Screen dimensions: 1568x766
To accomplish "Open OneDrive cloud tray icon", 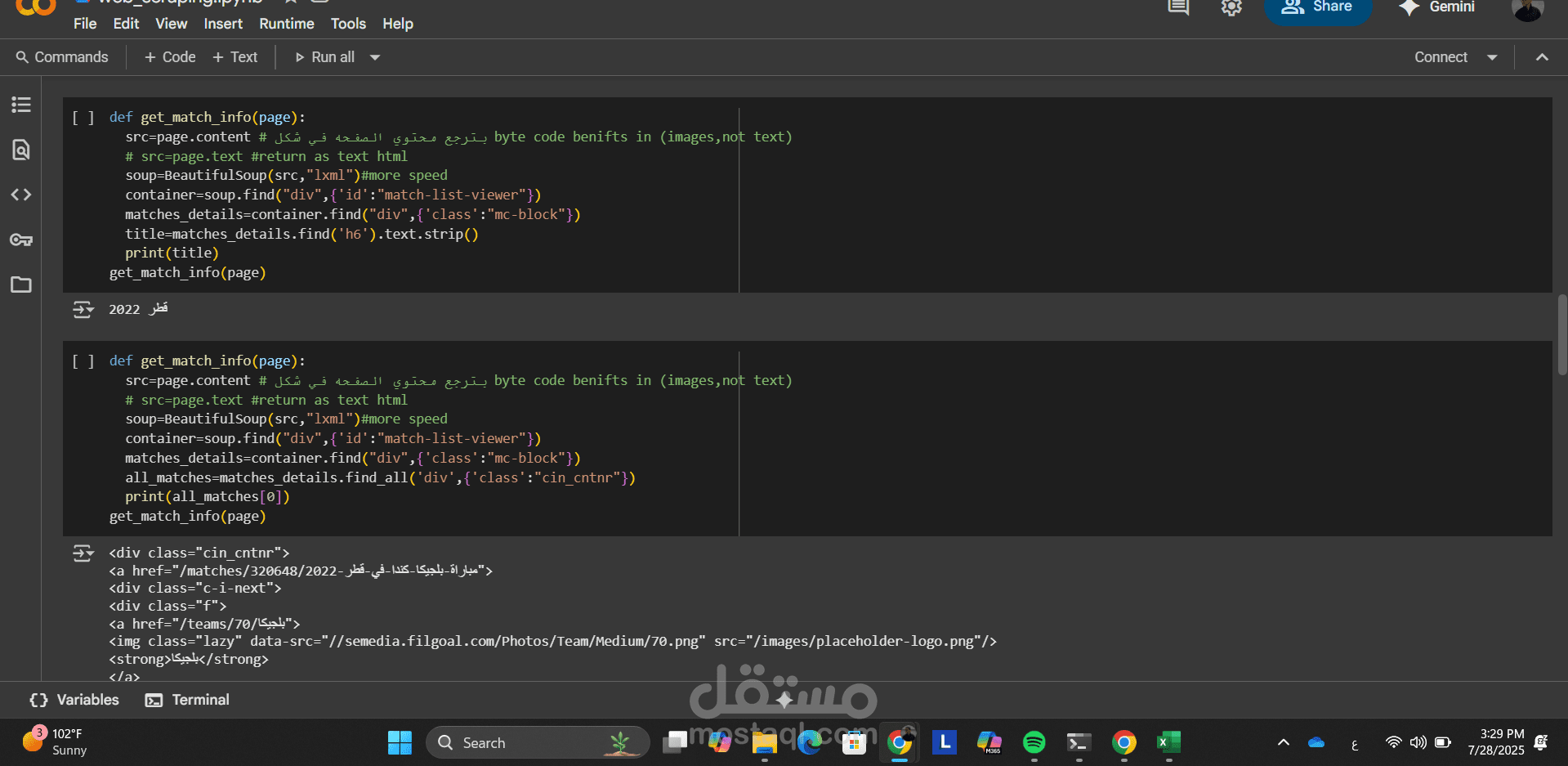I will 1316,742.
